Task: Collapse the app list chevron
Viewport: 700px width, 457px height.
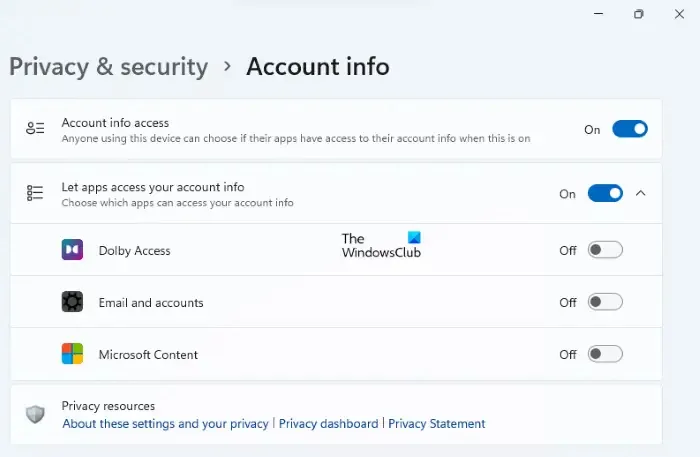Action: (x=641, y=193)
